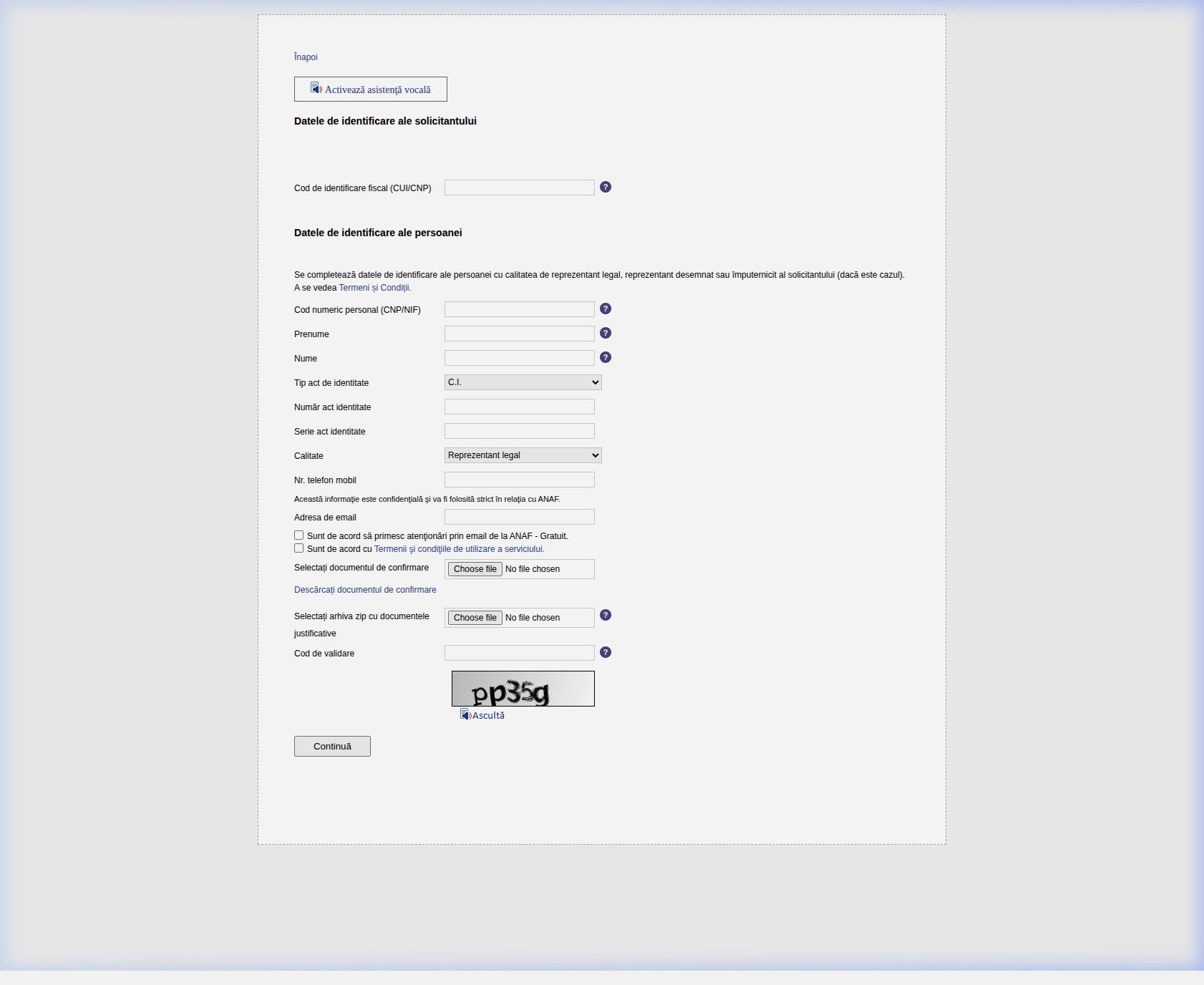Enable ANAF email notifications checkbox
Image resolution: width=1204 pixels, height=985 pixels.
pos(299,535)
